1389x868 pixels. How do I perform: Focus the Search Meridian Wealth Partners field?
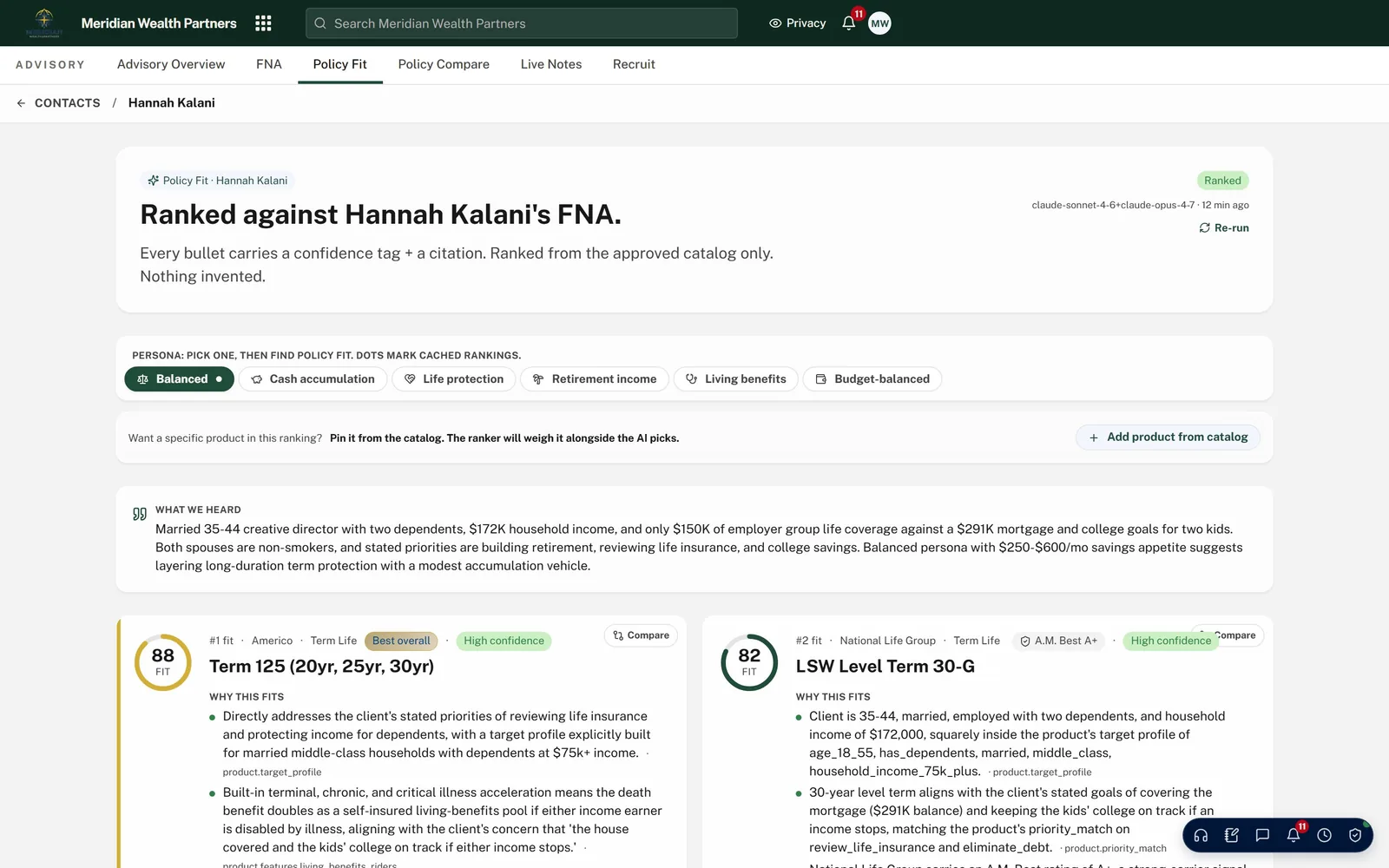522,23
